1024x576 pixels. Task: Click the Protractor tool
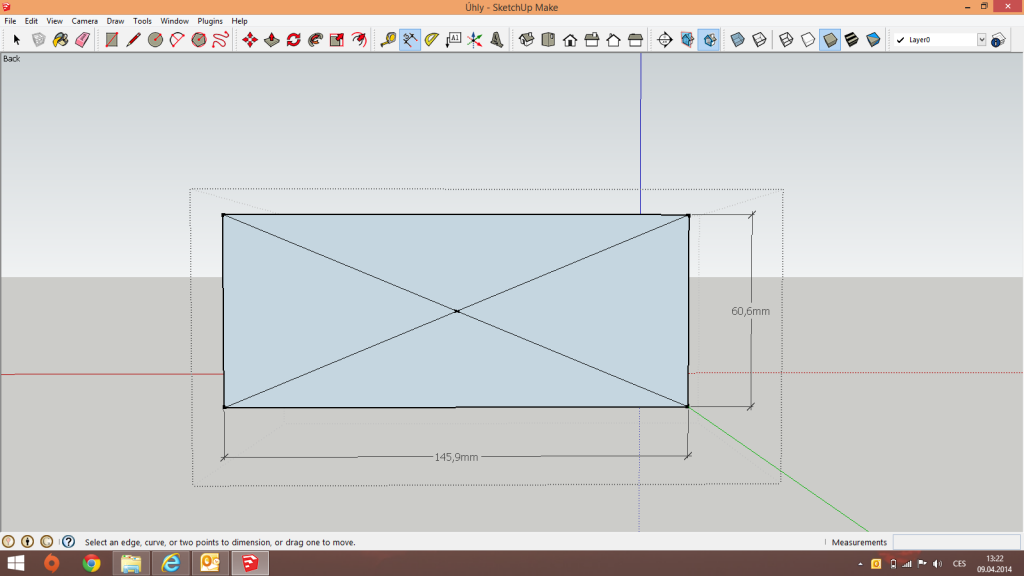click(x=431, y=40)
